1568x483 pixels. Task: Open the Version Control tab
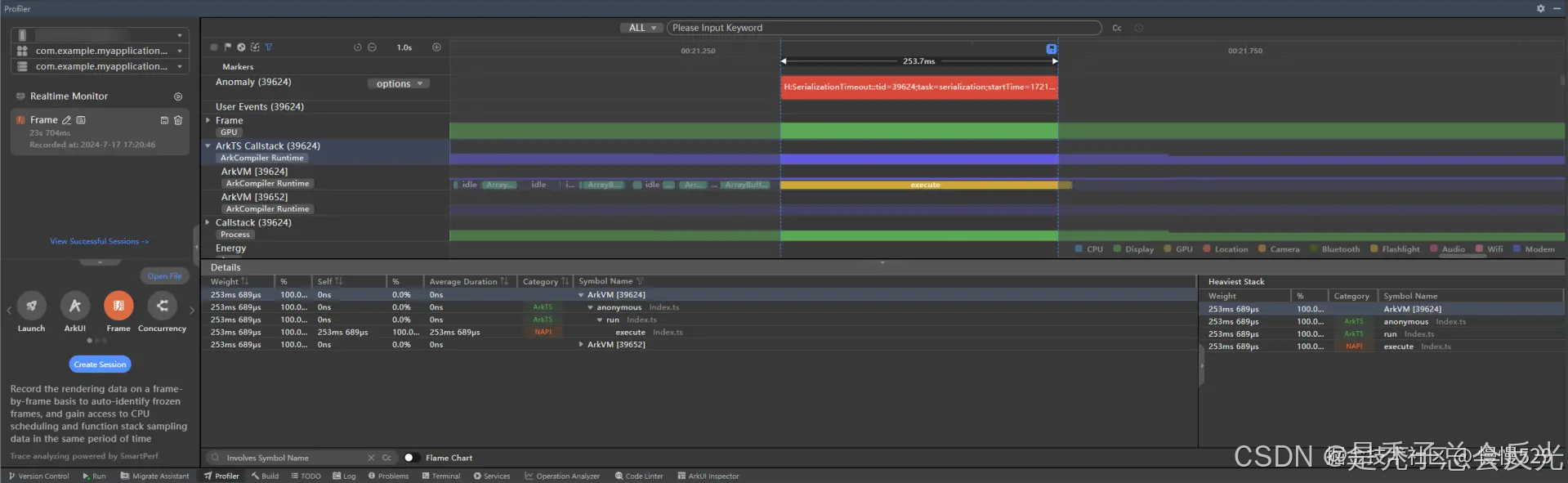click(x=38, y=476)
